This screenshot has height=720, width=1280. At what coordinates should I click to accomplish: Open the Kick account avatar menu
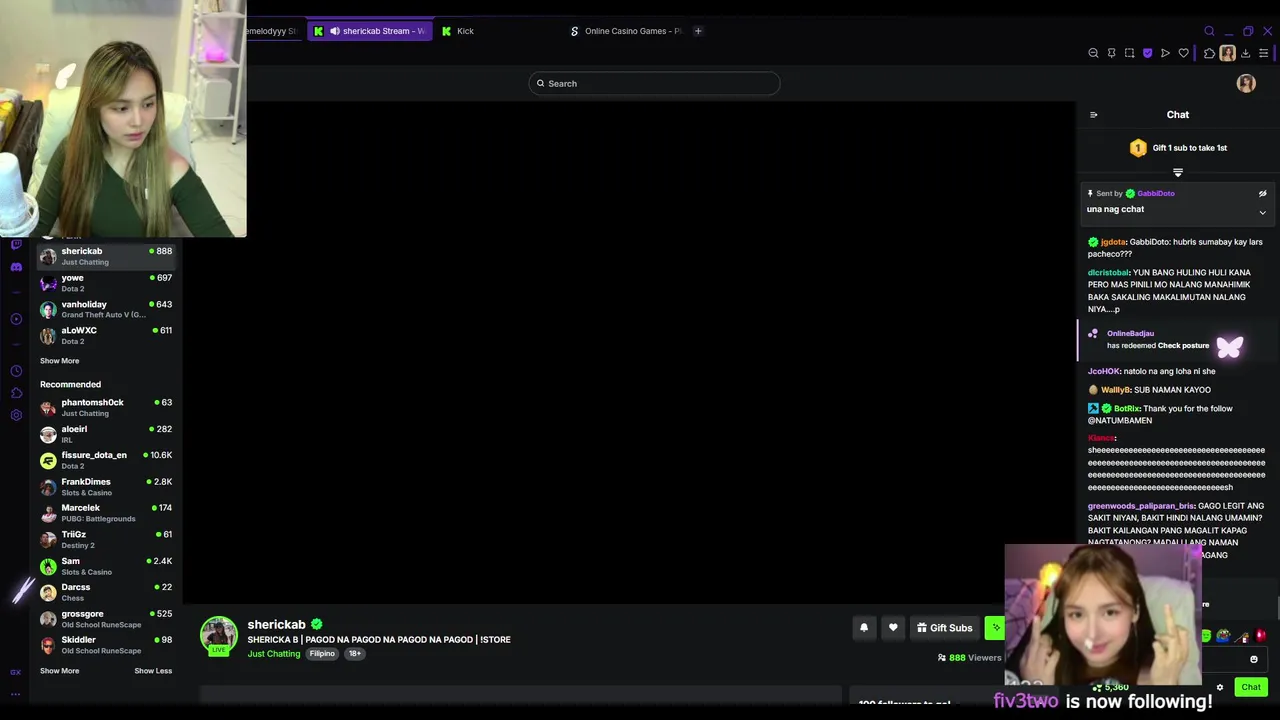(x=1246, y=84)
